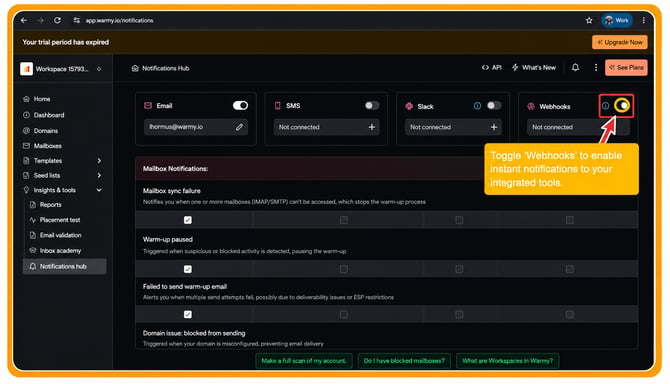The image size is (670, 384).
Task: Open the notifications bell icon
Action: [x=576, y=67]
